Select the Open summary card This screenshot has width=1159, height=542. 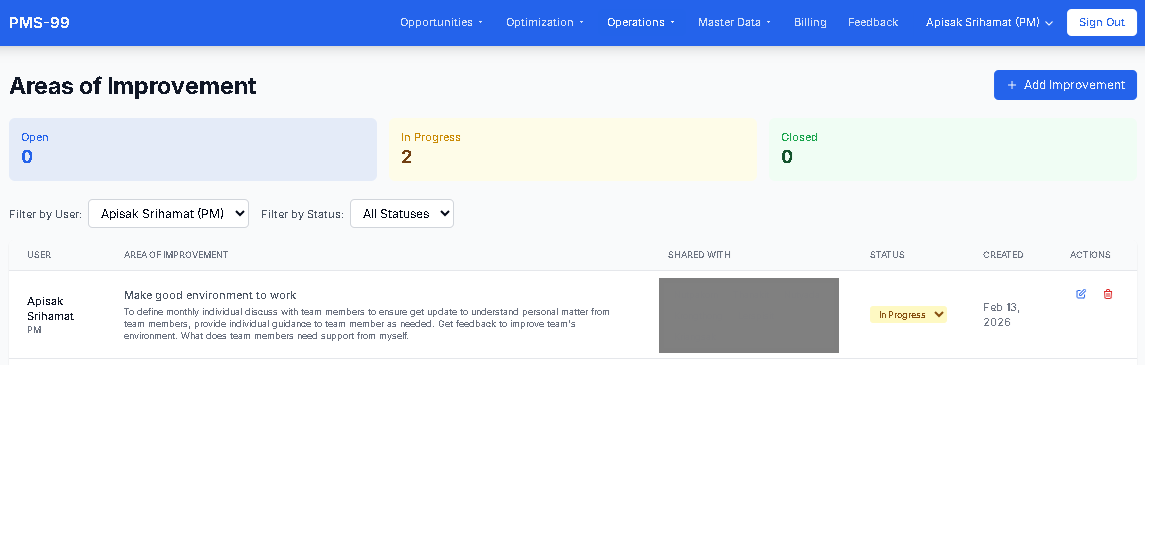[193, 149]
